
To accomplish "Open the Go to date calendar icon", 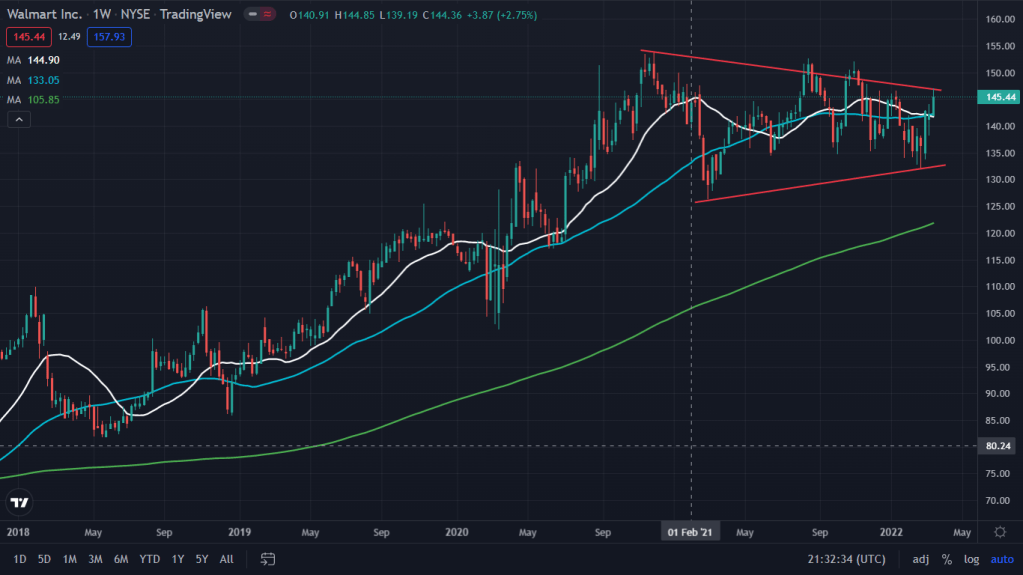I will point(268,558).
